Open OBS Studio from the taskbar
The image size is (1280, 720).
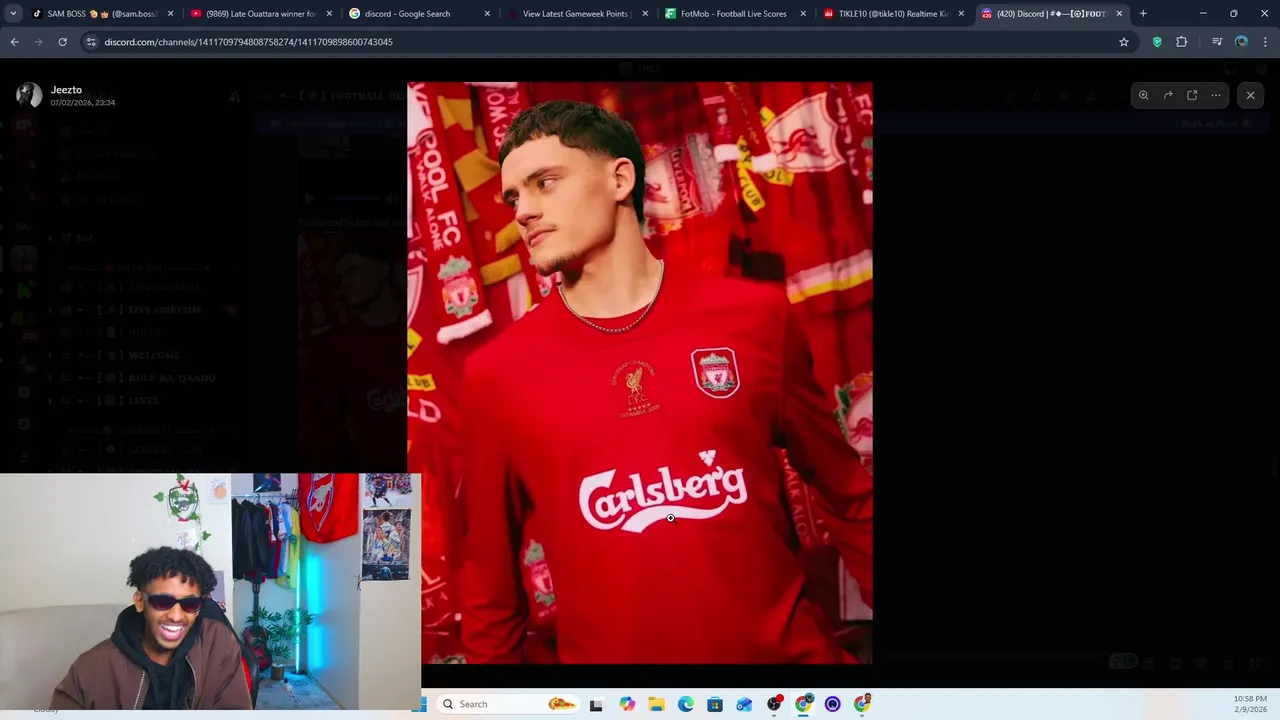click(774, 704)
